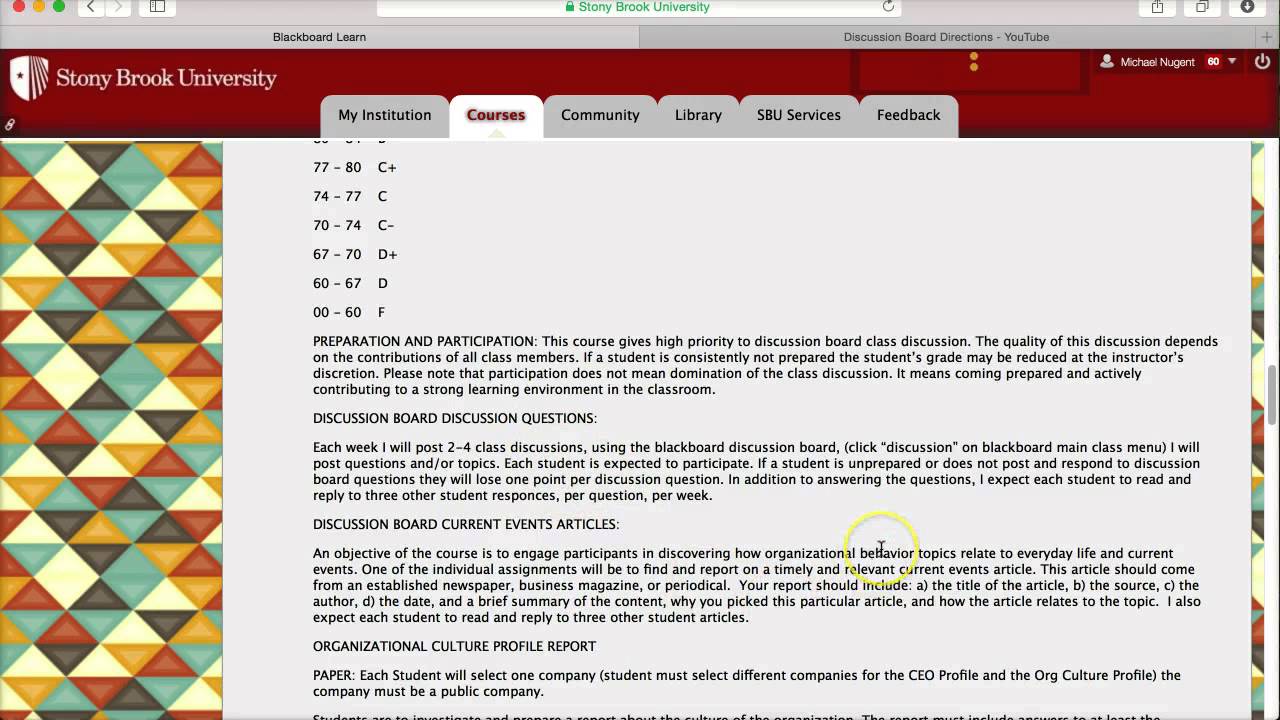The width and height of the screenshot is (1280, 720).
Task: Go forward with Safari forward arrow
Action: point(119,7)
